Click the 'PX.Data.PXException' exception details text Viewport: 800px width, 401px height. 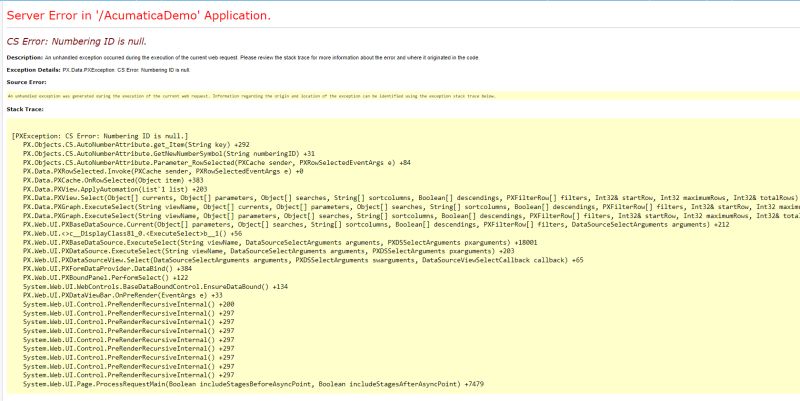click(127, 70)
